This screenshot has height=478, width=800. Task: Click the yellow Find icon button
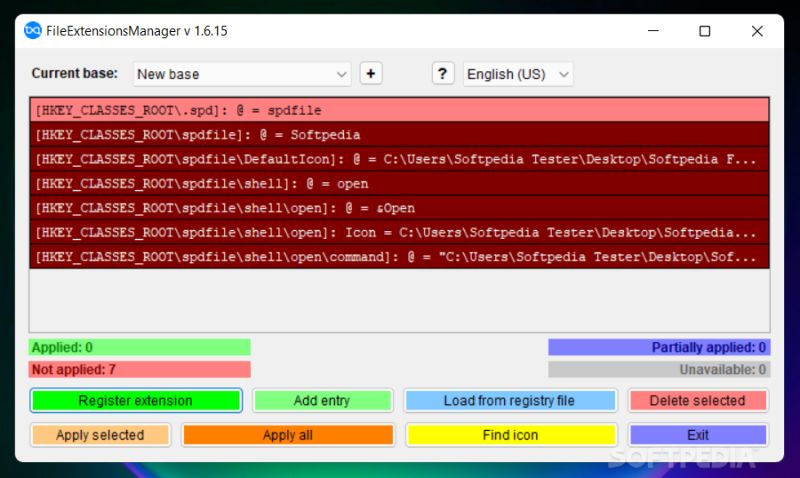tap(510, 435)
